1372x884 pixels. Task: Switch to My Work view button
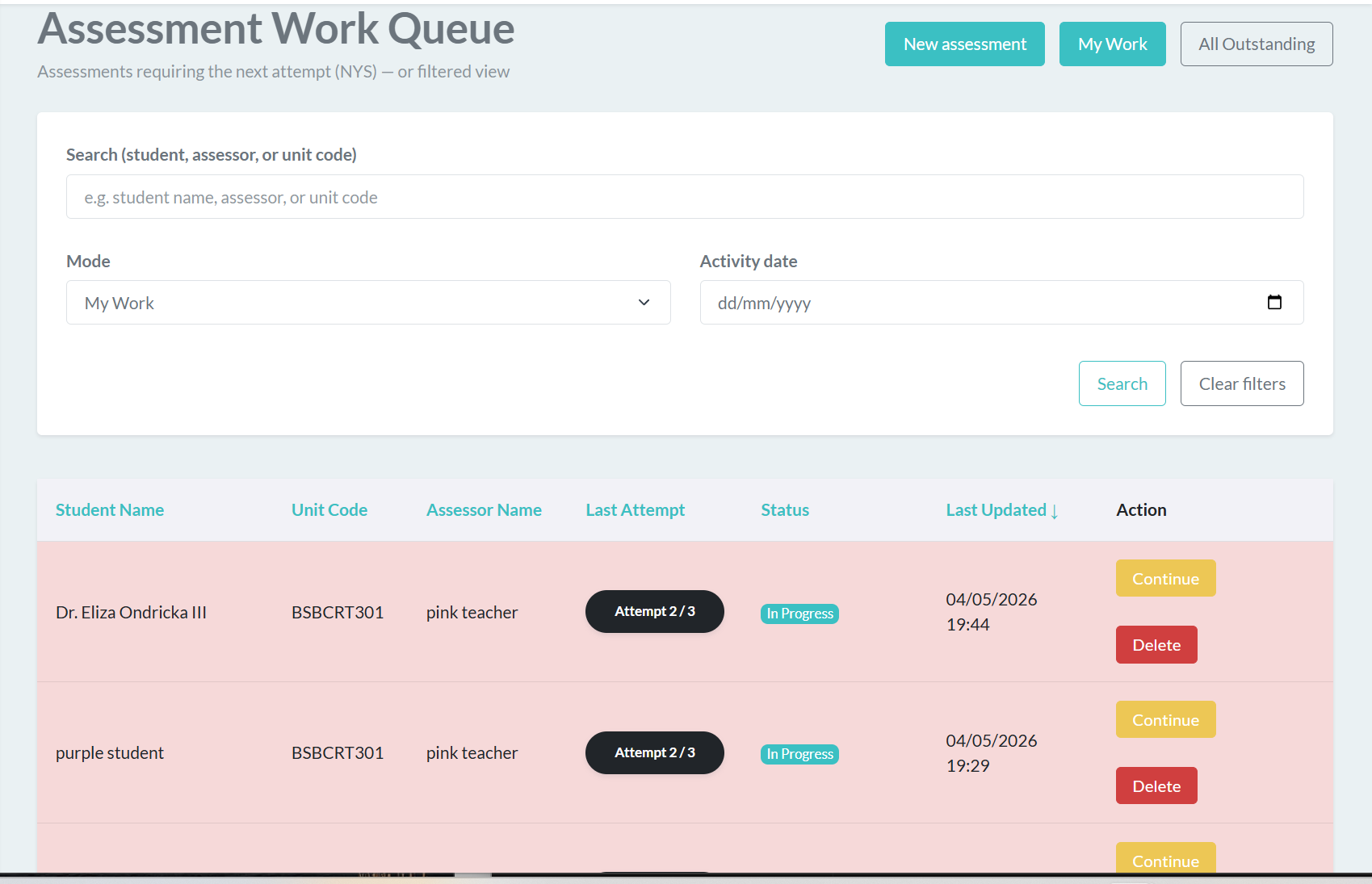1113,44
